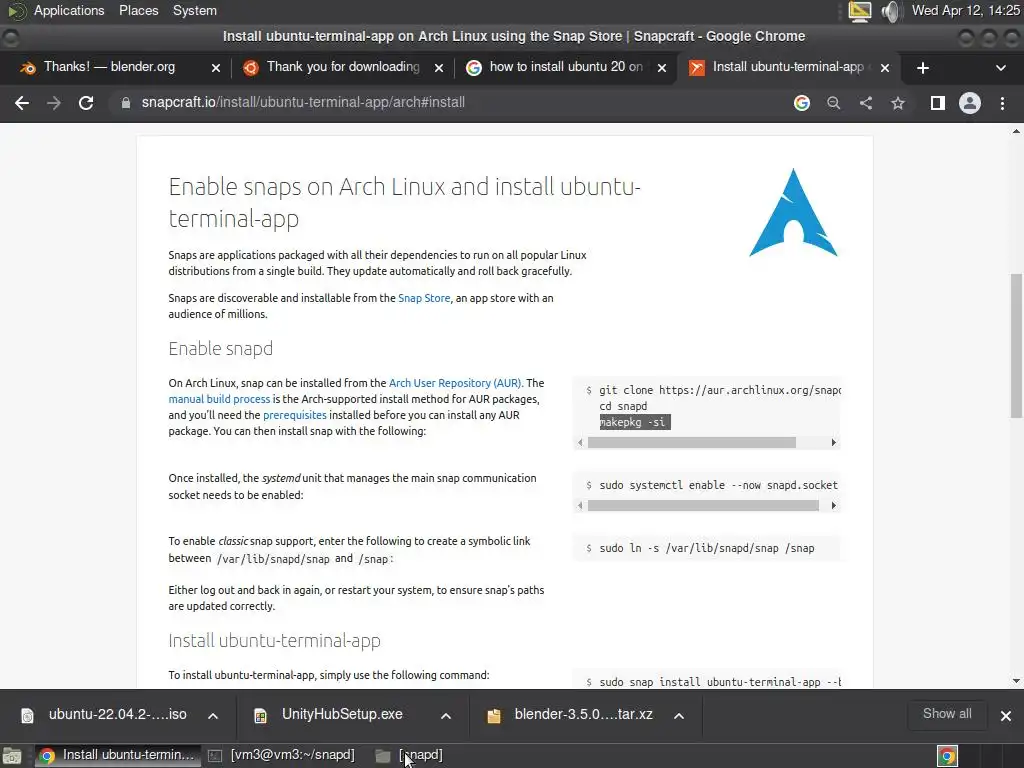Click the Arch Linux logo image
The image size is (1024, 768).
click(x=793, y=213)
